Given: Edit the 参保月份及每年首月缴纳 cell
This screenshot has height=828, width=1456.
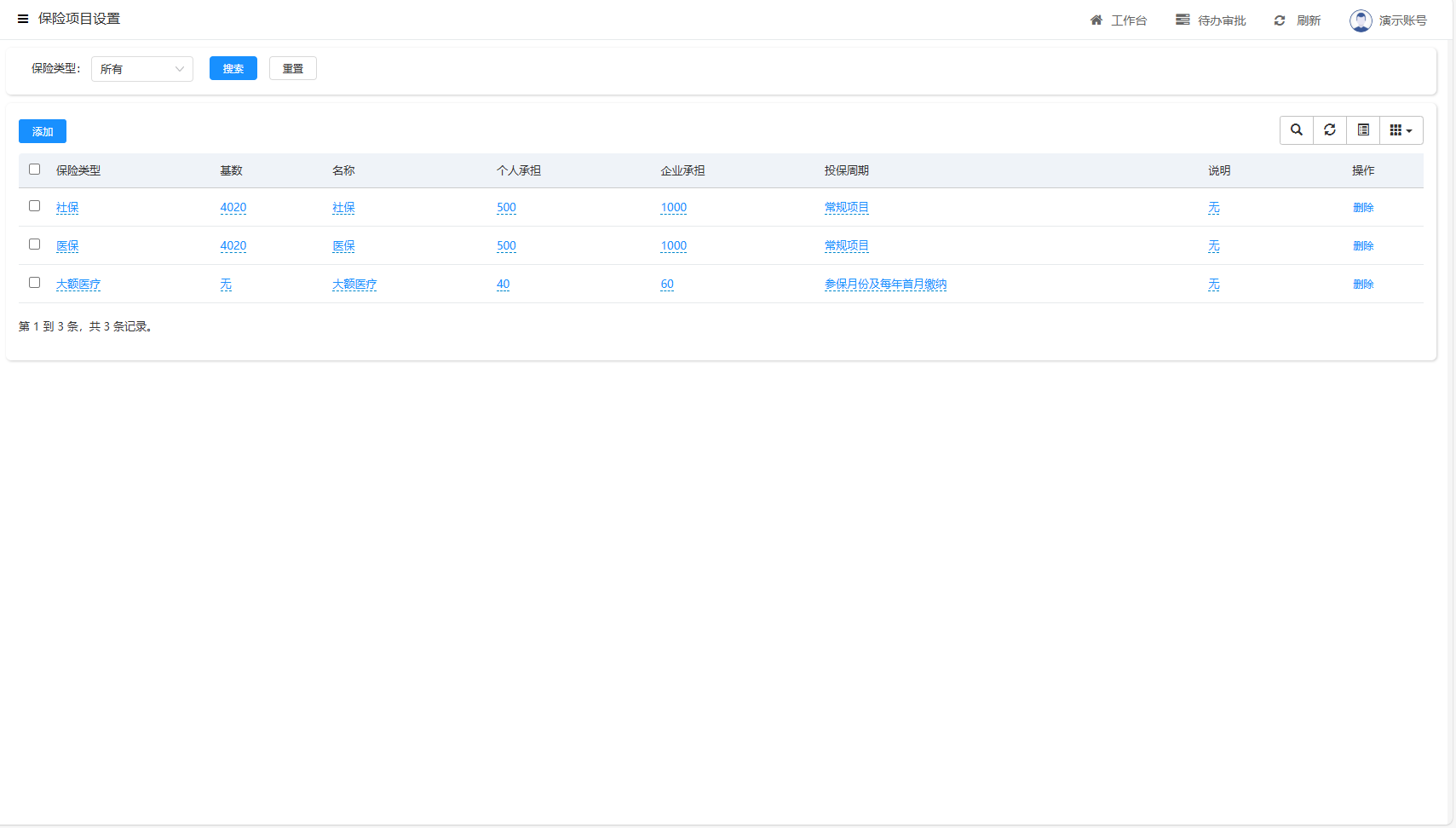Looking at the screenshot, I should [885, 285].
